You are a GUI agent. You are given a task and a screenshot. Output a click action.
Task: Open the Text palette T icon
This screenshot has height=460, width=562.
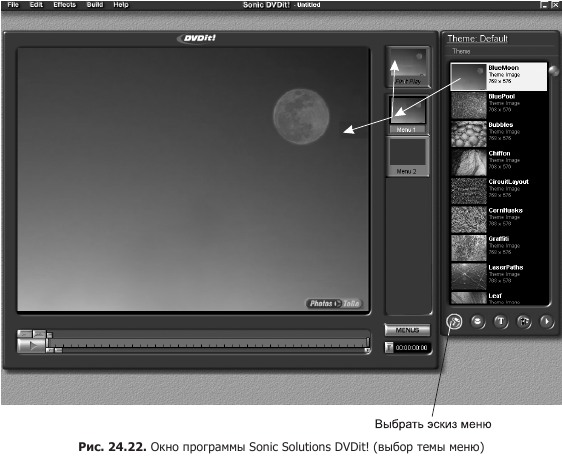(501, 322)
